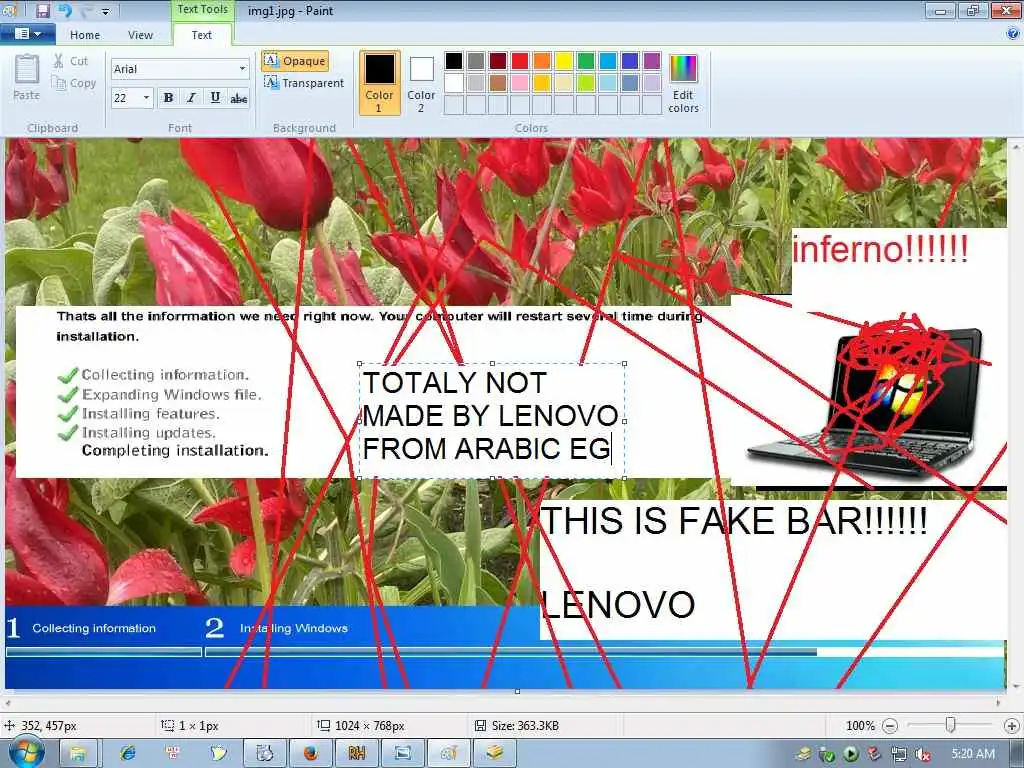Select the Color 1 foreground button
The width and height of the screenshot is (1024, 768).
(x=379, y=84)
